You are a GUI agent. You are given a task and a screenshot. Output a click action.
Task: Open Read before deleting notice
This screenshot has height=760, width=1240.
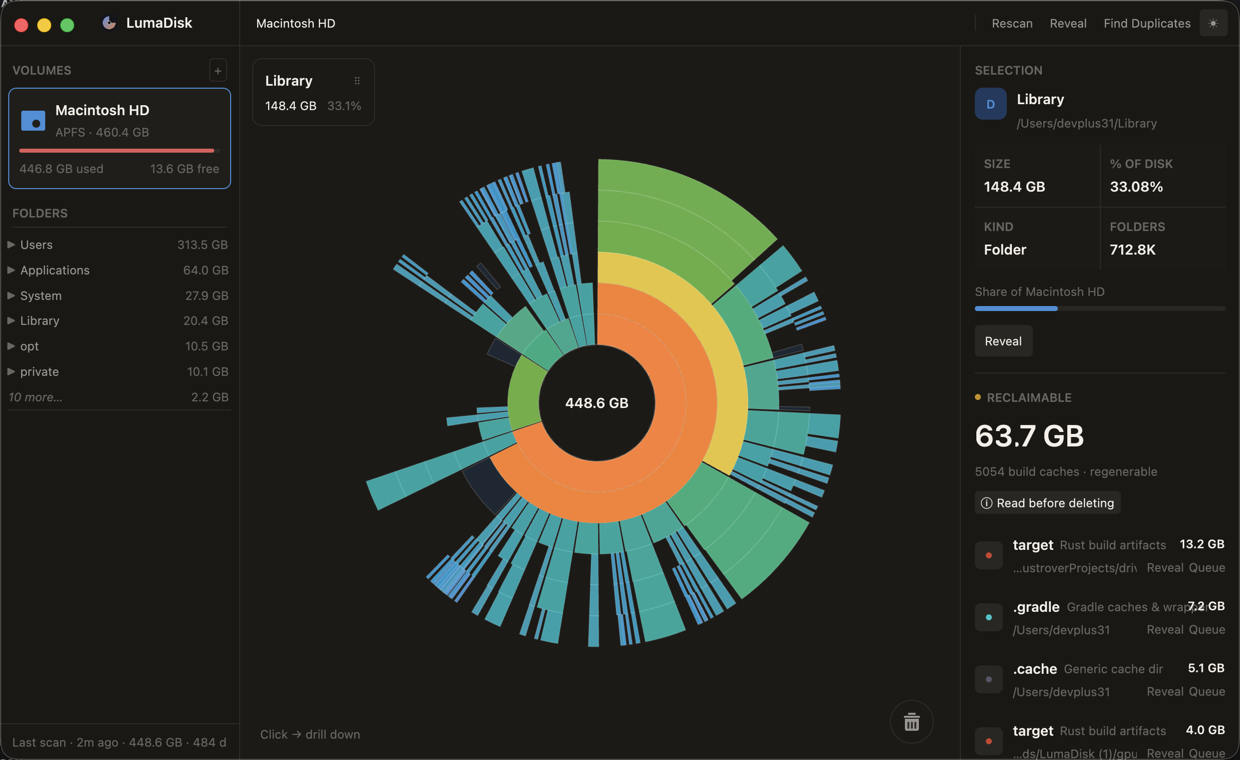1047,503
